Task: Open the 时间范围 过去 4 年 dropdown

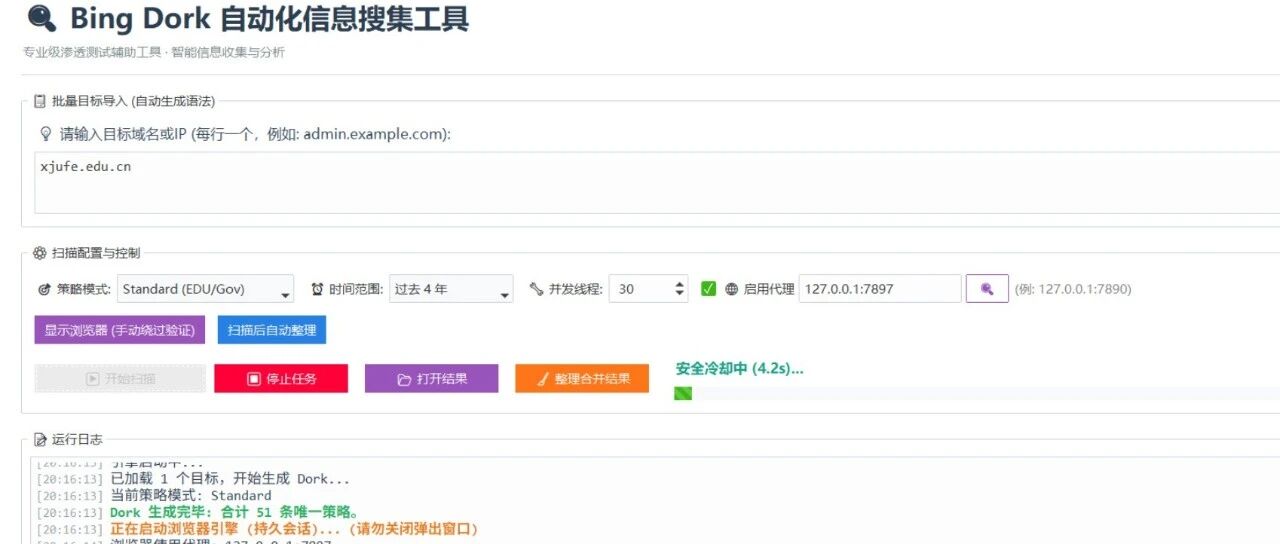Action: [451, 289]
